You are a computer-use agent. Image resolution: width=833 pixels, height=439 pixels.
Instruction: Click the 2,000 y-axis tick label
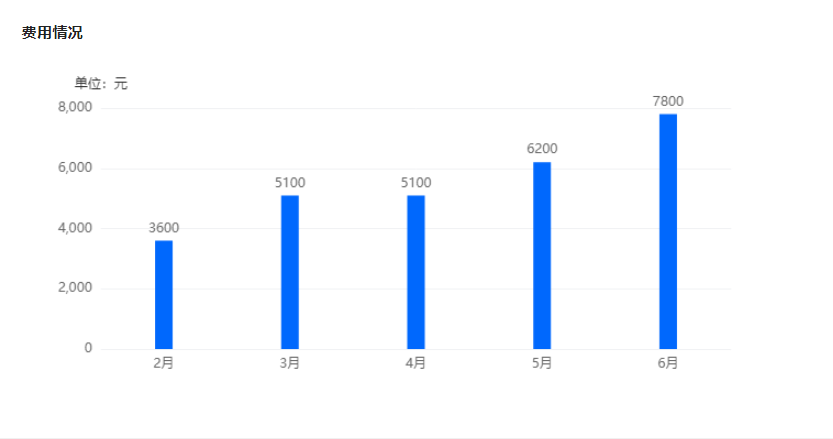pyautogui.click(x=75, y=288)
